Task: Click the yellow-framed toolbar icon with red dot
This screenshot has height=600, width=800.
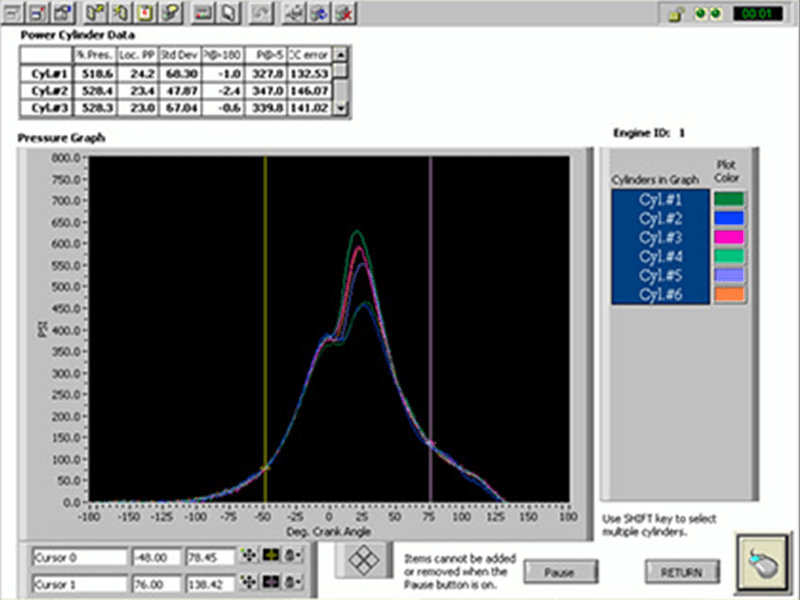Action: point(145,13)
